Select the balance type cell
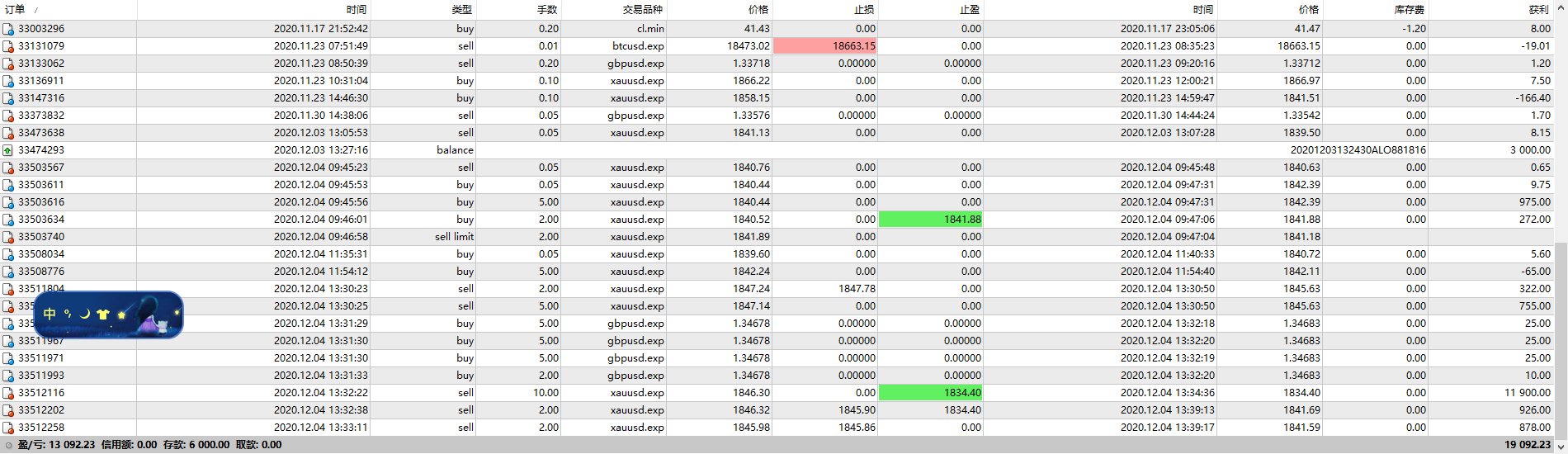 [423, 150]
